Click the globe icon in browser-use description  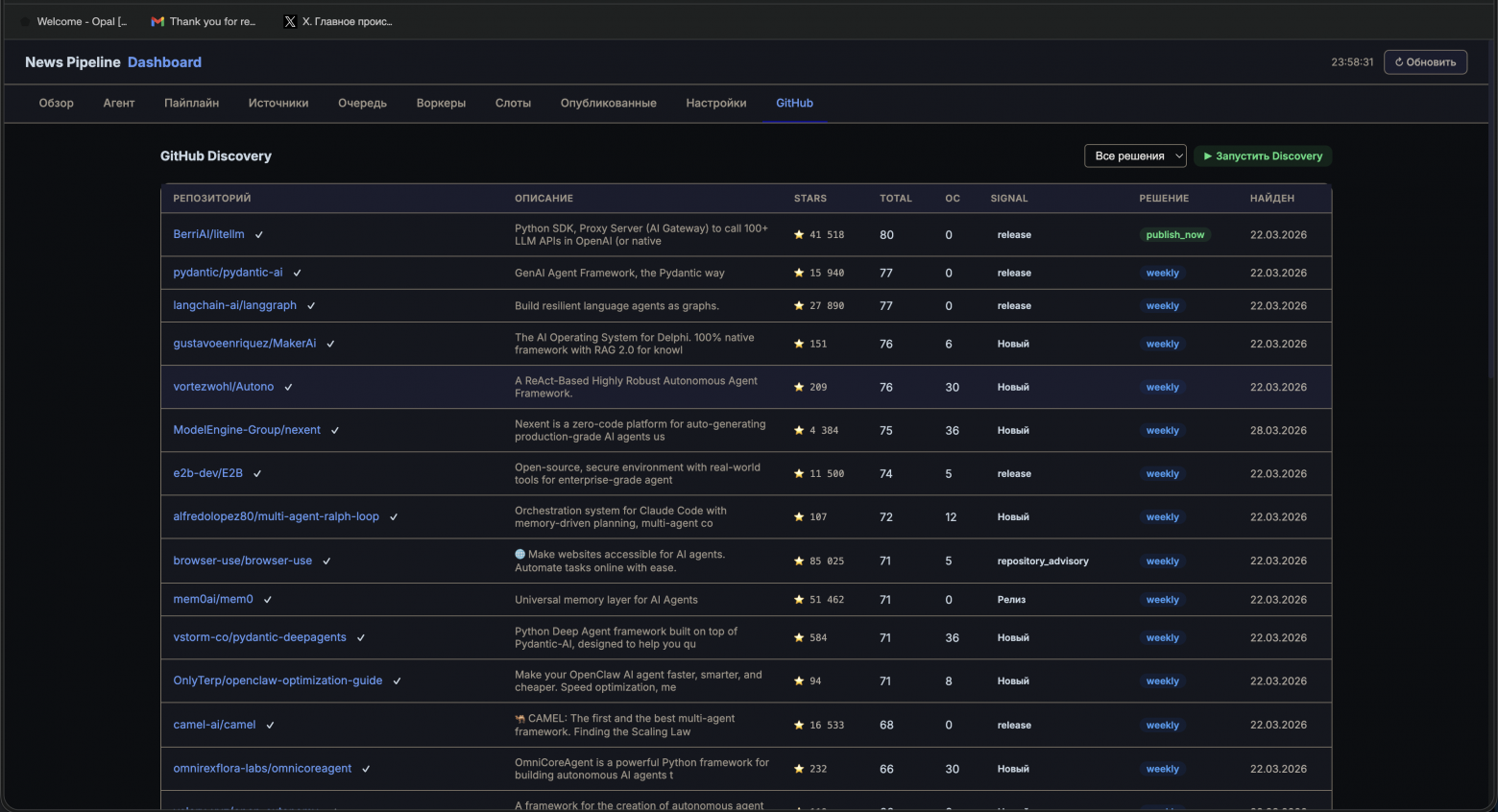click(x=518, y=554)
